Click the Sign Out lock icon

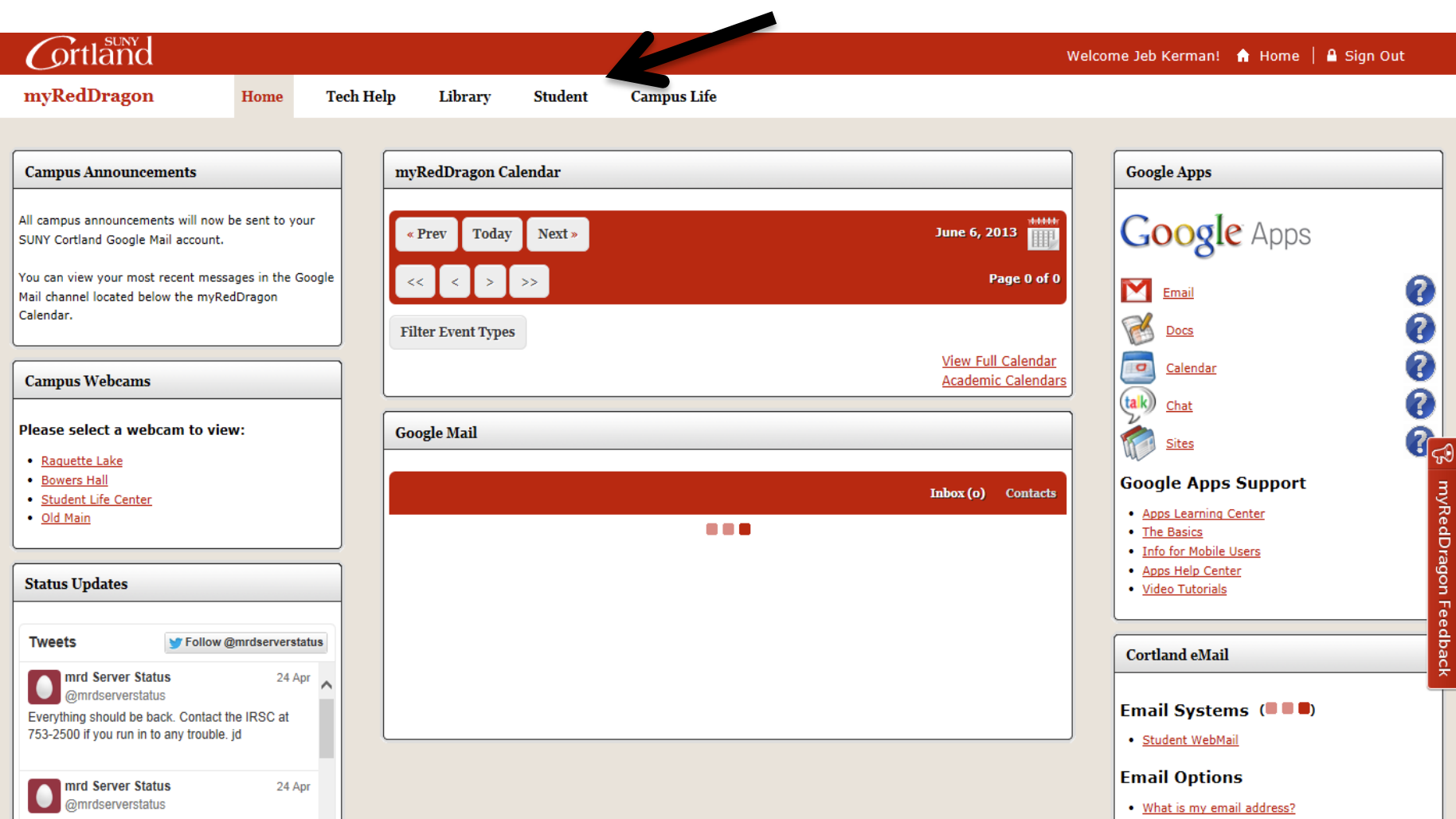point(1331,55)
